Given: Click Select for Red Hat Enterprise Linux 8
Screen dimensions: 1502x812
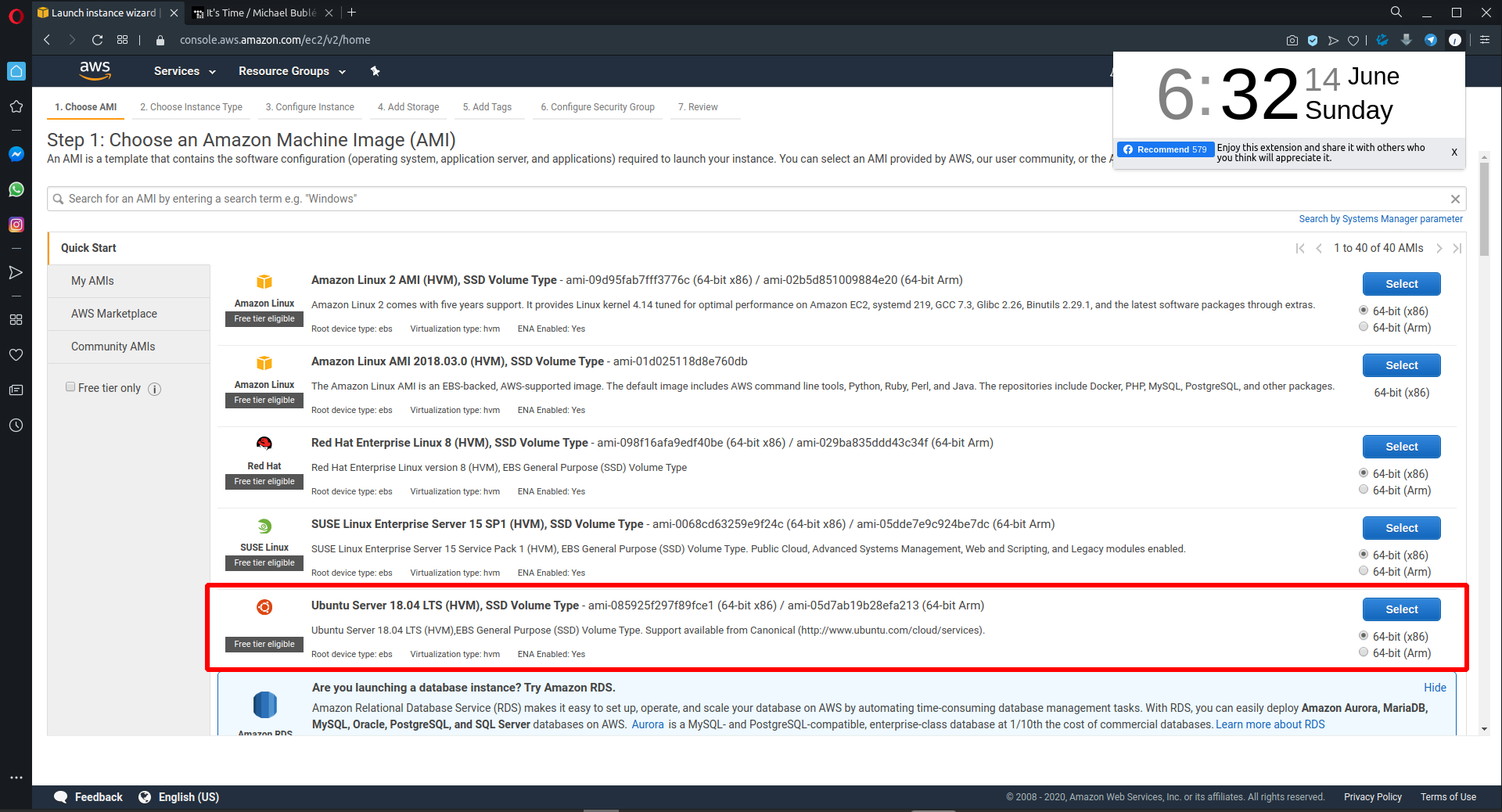Looking at the screenshot, I should tap(1401, 447).
